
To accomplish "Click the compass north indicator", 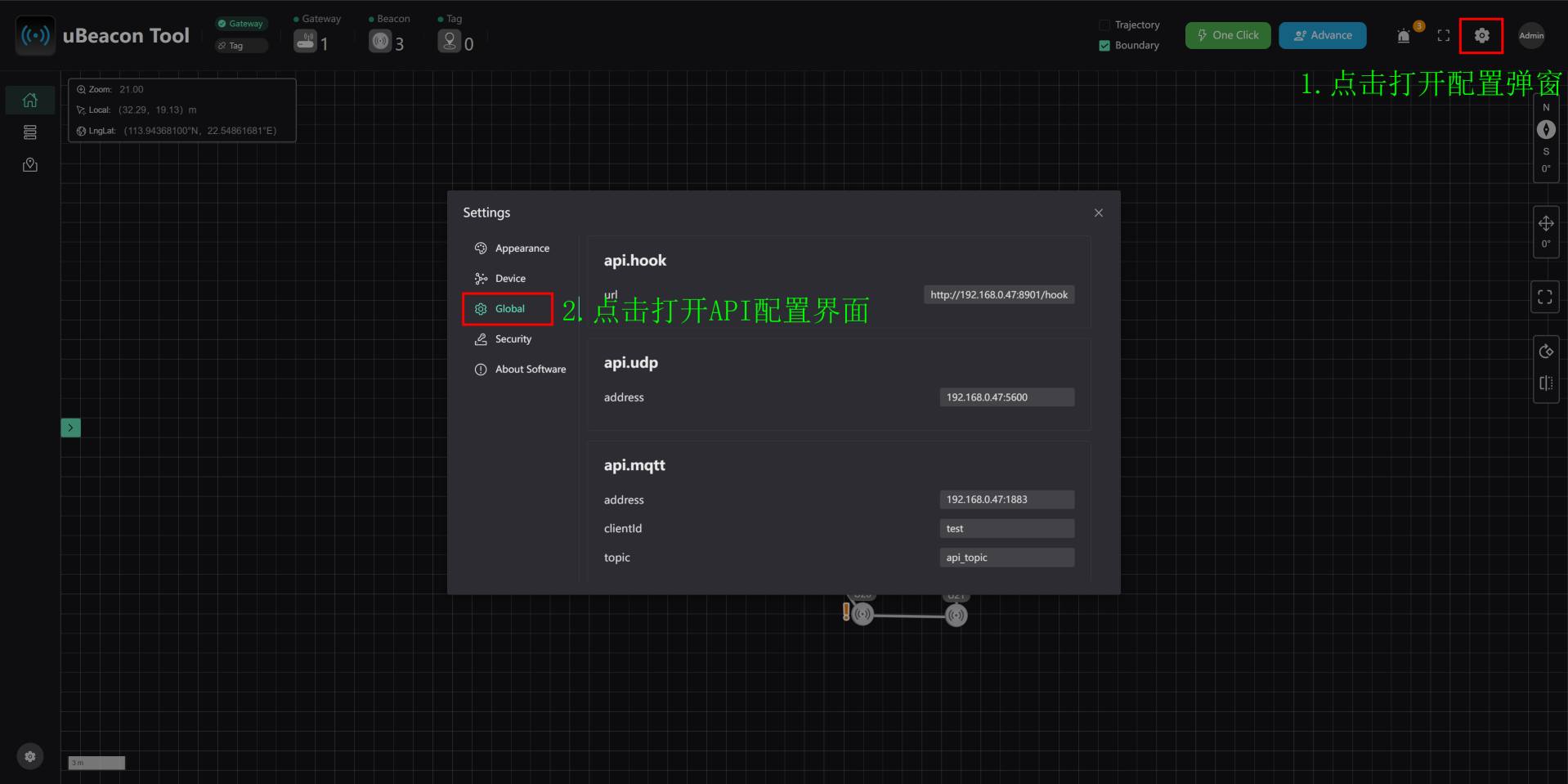I will pyautogui.click(x=1546, y=129).
